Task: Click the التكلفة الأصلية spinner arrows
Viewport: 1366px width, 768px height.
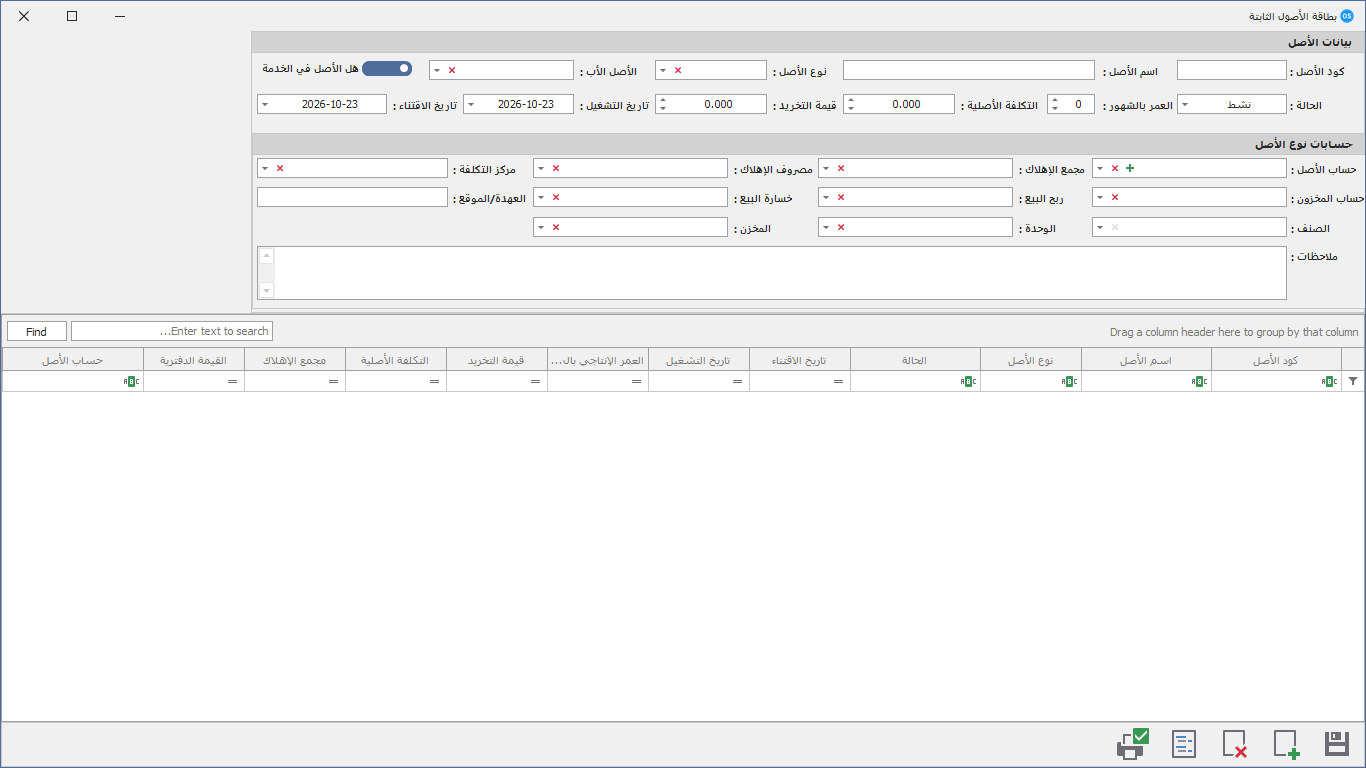Action: click(850, 104)
